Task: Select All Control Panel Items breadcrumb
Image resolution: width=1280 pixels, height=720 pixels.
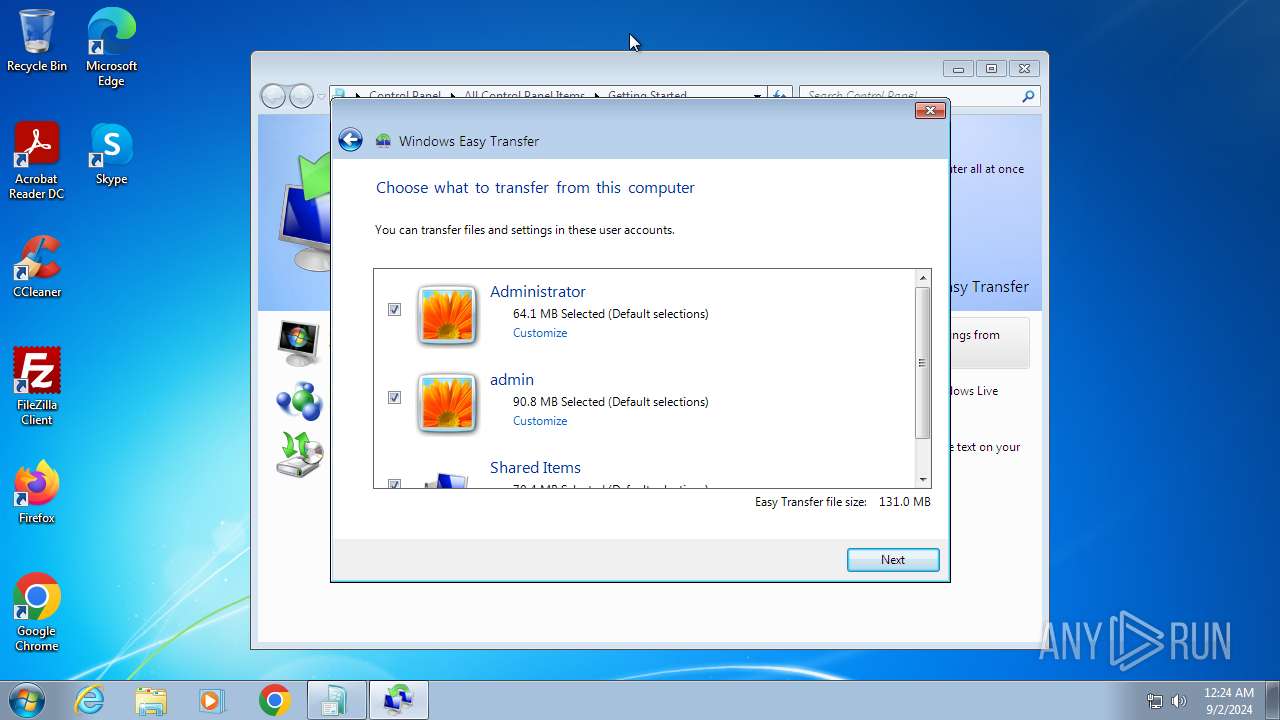Action: click(524, 96)
